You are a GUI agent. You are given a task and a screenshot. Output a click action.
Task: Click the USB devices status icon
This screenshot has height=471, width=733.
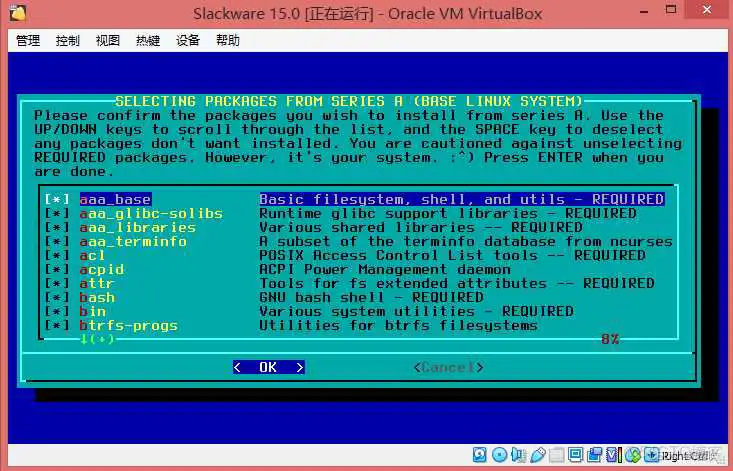point(540,457)
